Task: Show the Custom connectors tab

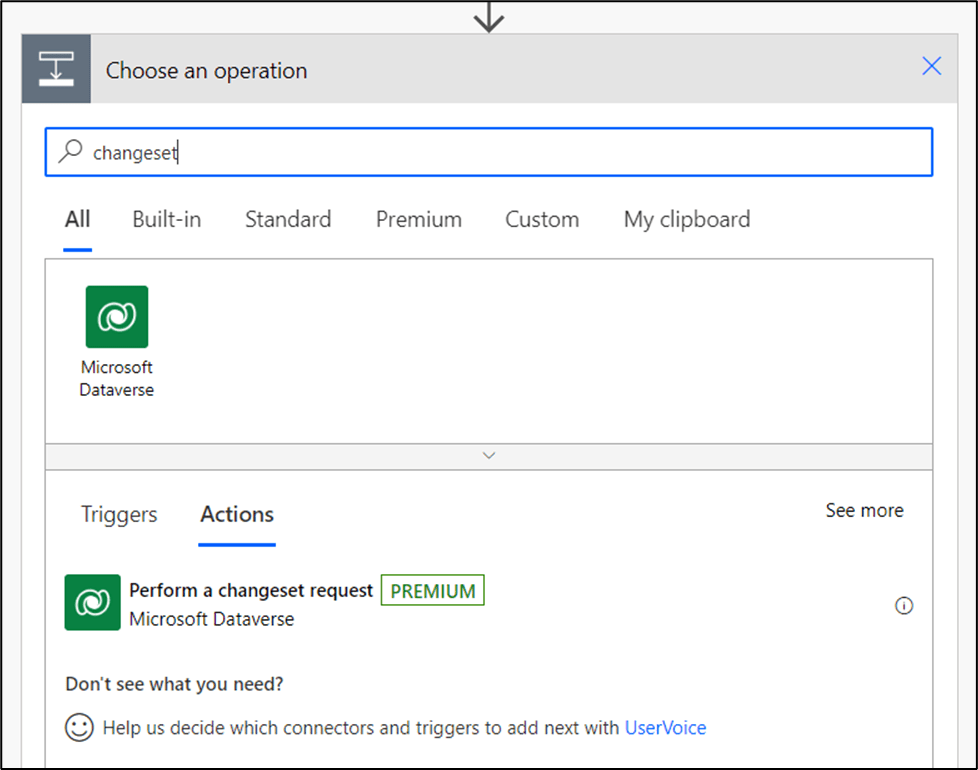Action: 542,220
